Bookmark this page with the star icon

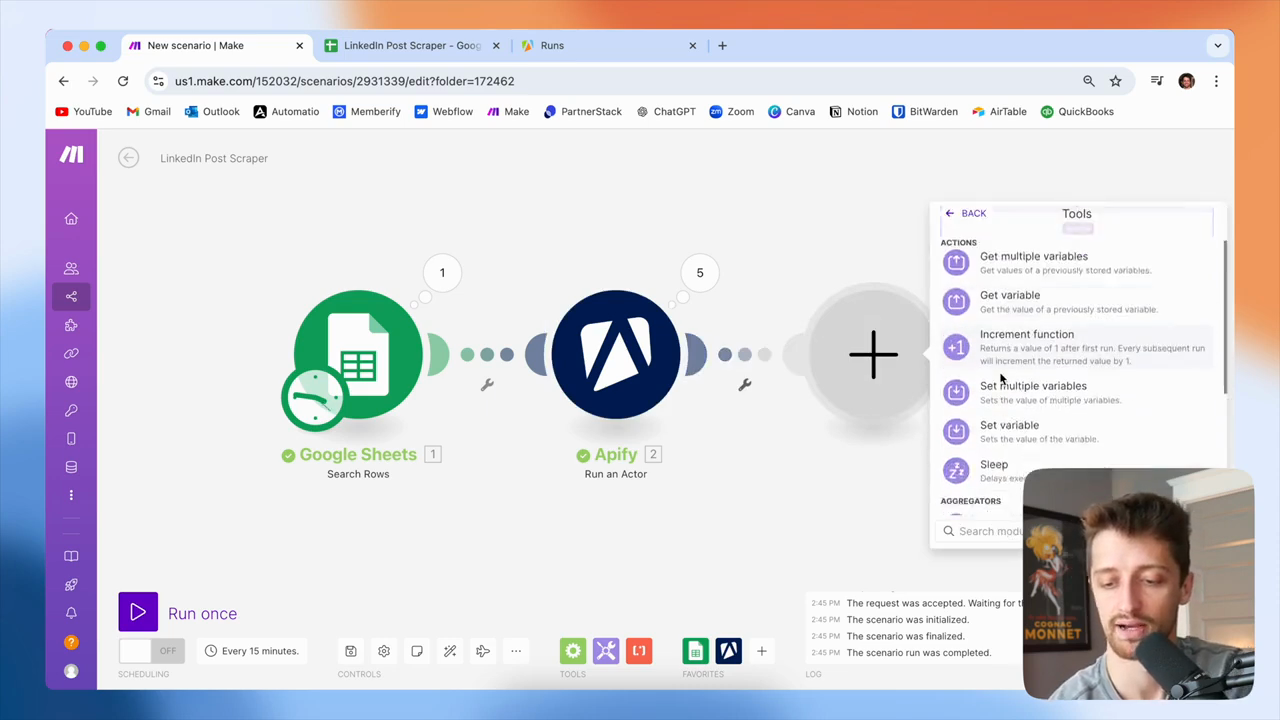(1116, 81)
